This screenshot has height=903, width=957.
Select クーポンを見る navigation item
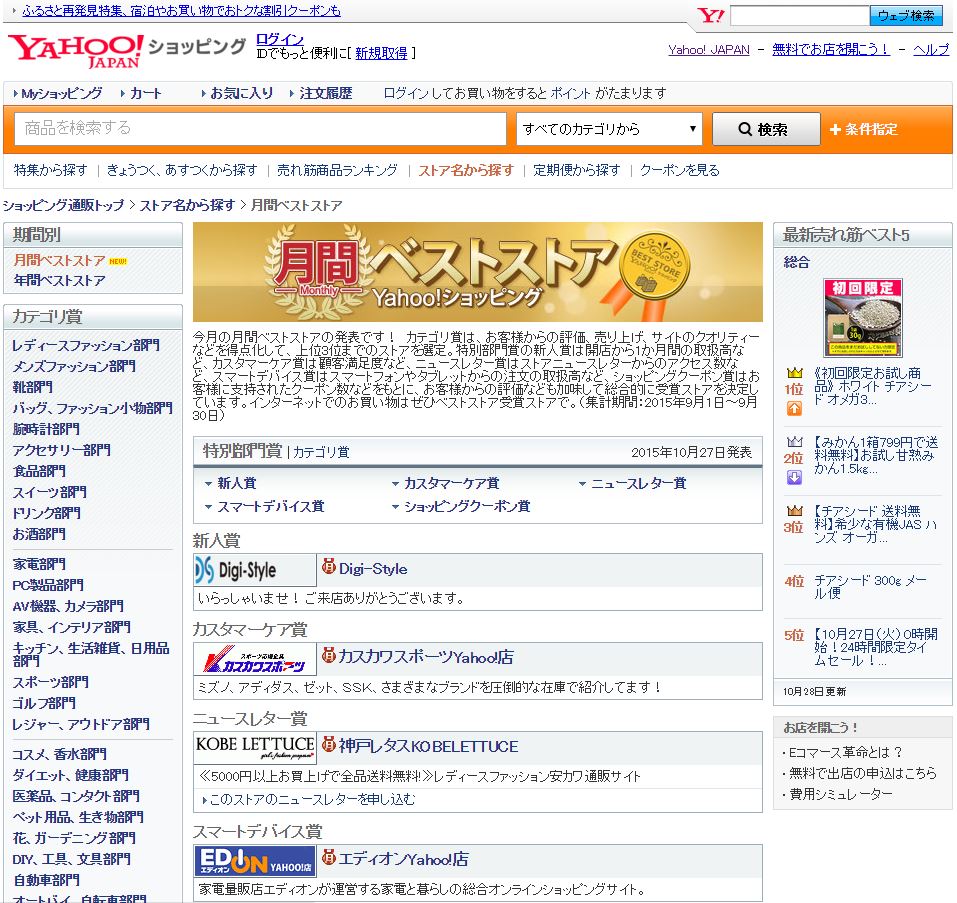(x=680, y=170)
